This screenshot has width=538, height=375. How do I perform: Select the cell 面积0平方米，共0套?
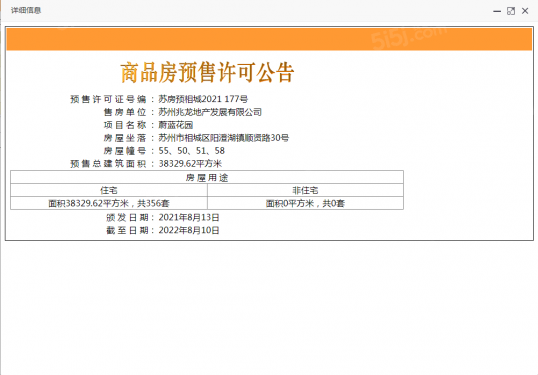pos(305,203)
